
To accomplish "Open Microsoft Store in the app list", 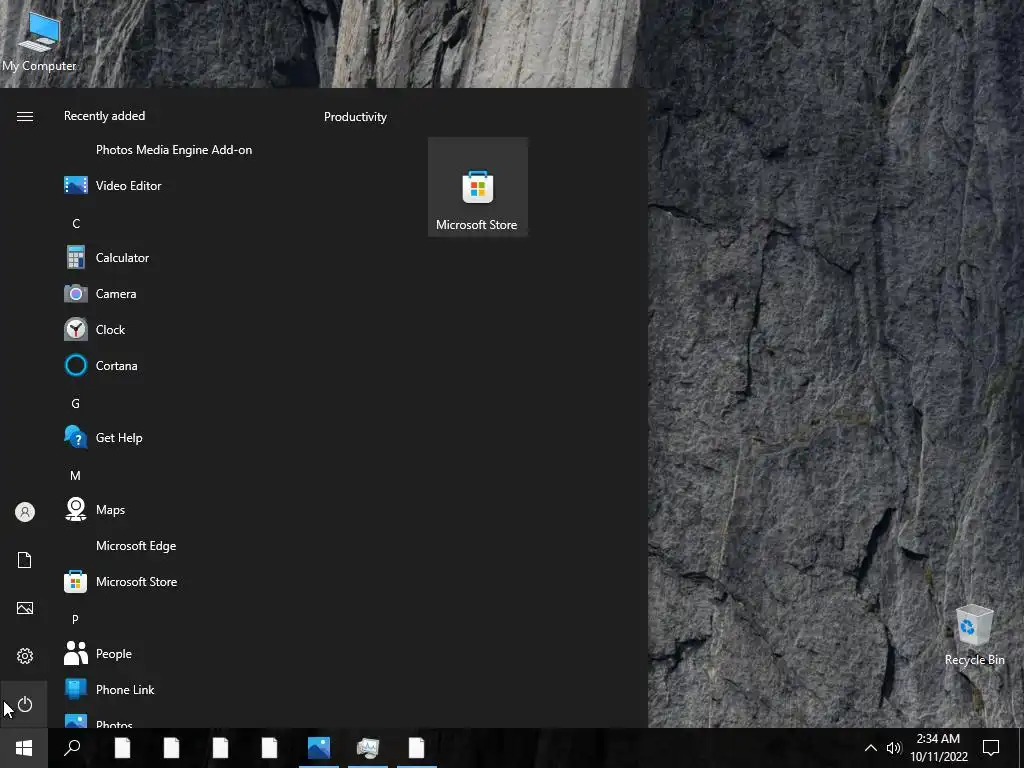I will pos(176,581).
